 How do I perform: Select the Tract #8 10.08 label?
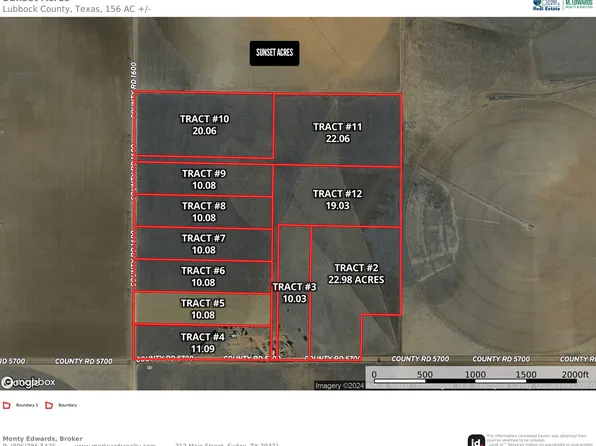click(204, 212)
